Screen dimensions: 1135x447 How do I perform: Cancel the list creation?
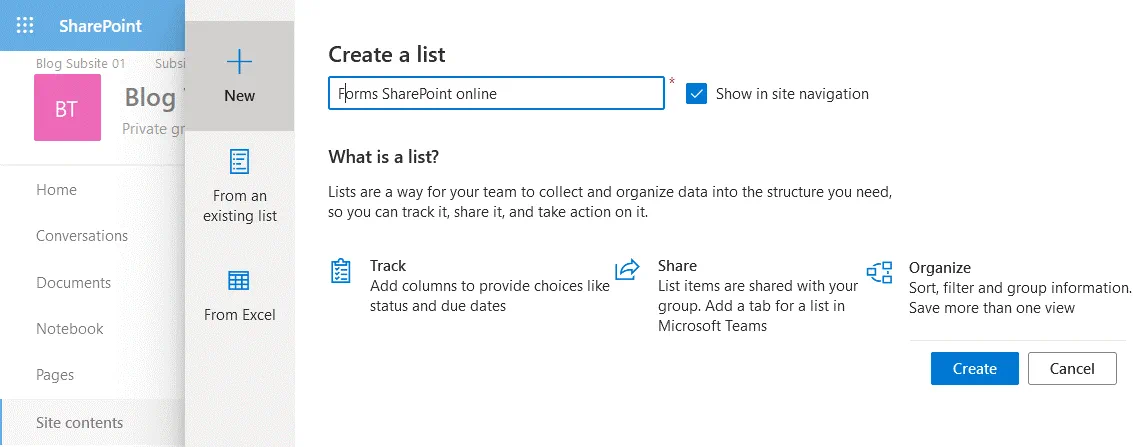tap(1072, 369)
